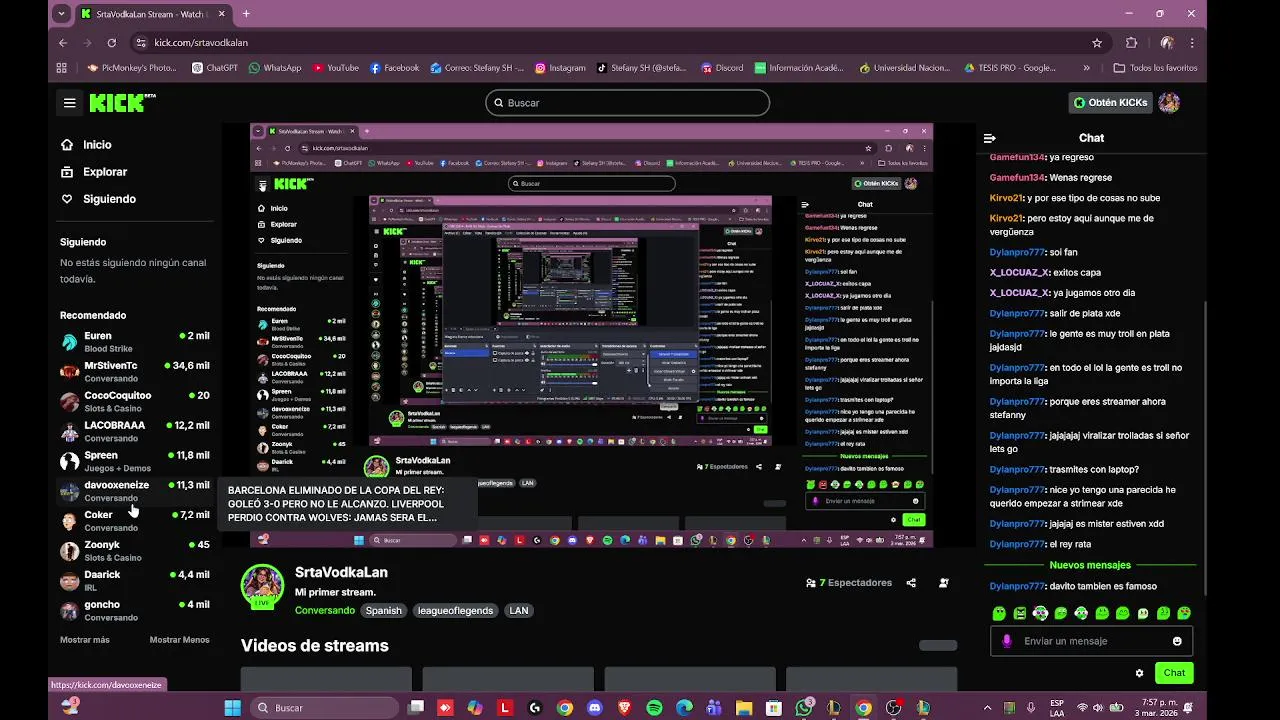This screenshot has height=720, width=1280.
Task: Open a new browser tab
Action: pyautogui.click(x=246, y=14)
